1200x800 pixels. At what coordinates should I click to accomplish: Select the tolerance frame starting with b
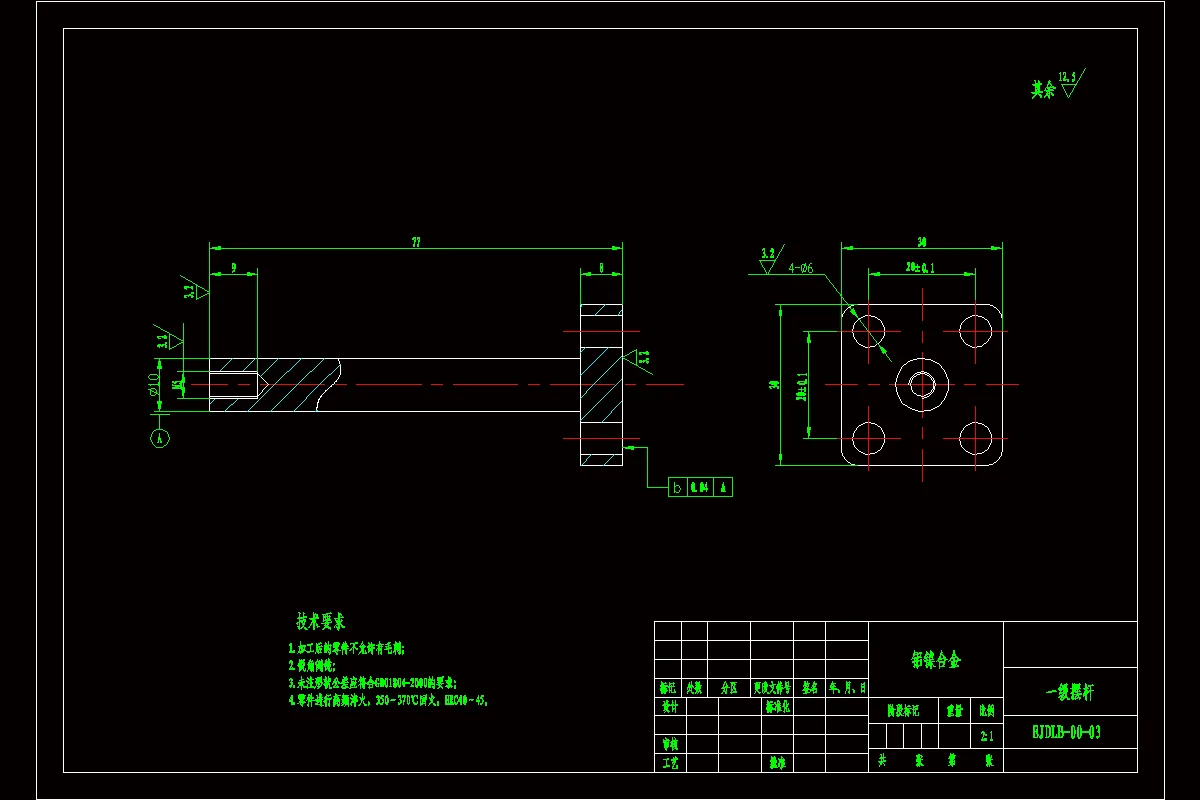point(701,487)
